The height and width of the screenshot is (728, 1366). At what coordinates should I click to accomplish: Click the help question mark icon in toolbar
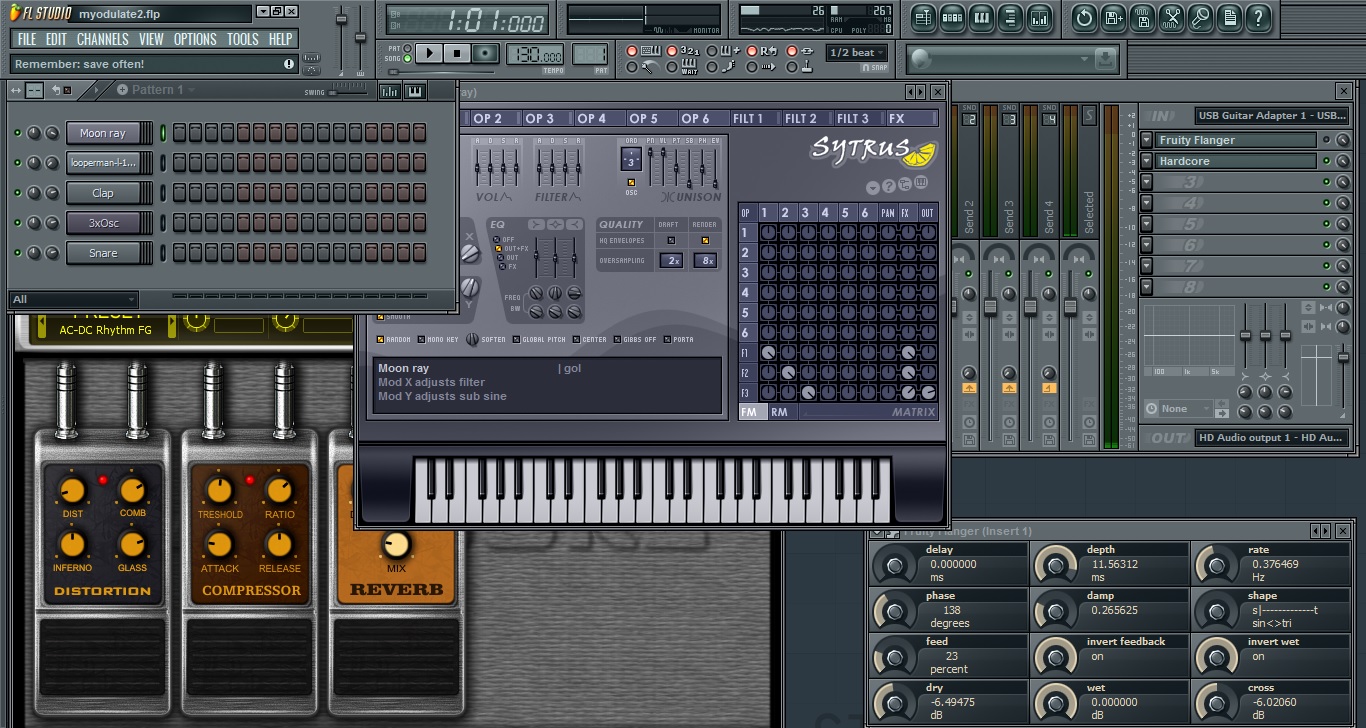1258,17
